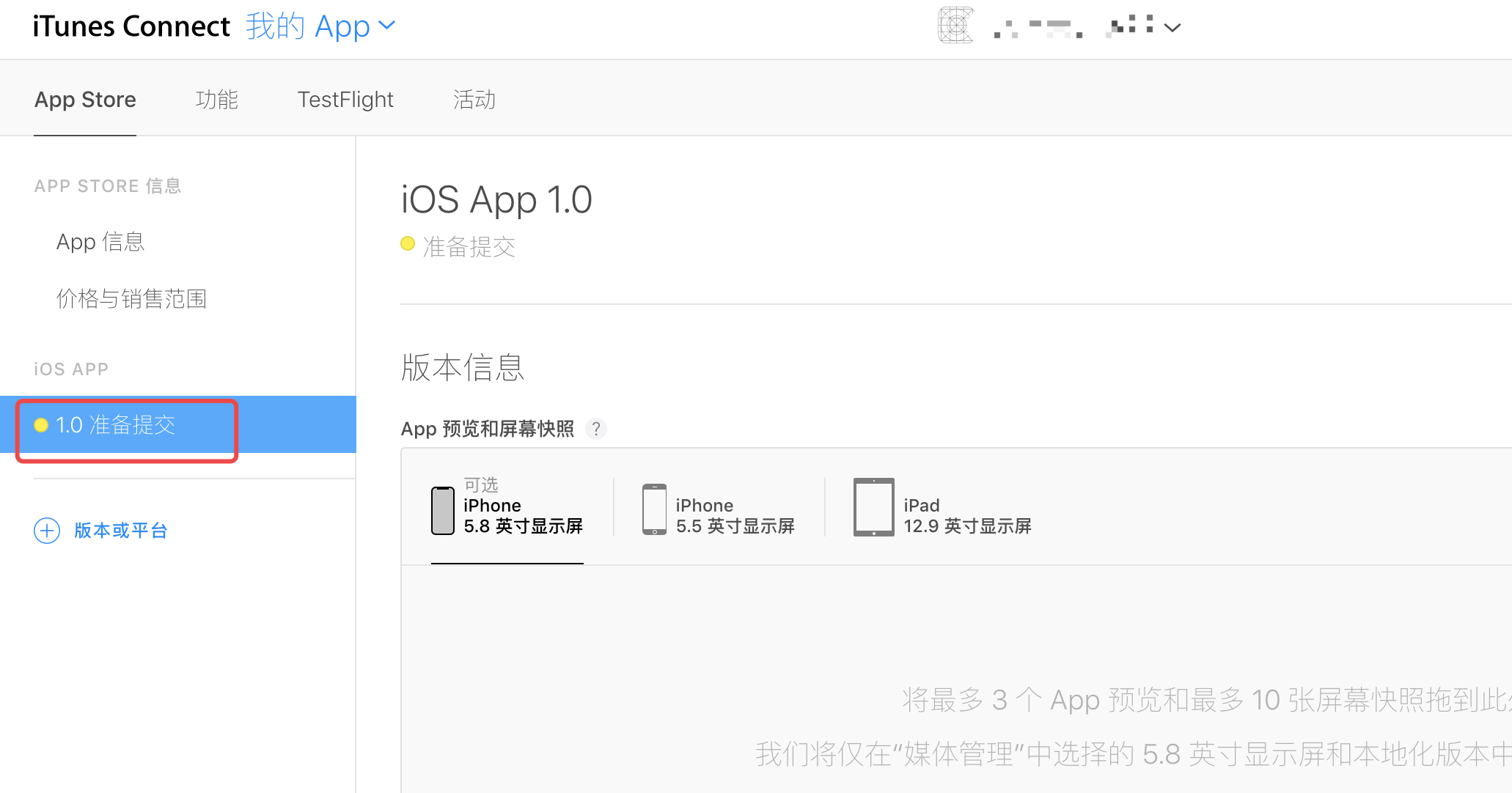The width and height of the screenshot is (1512, 793).
Task: Click the iPhone 5.5 inch device icon
Action: 654,509
